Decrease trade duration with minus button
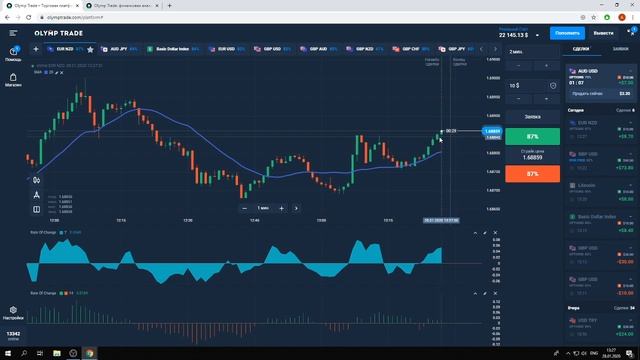The image size is (640, 360). point(519,66)
